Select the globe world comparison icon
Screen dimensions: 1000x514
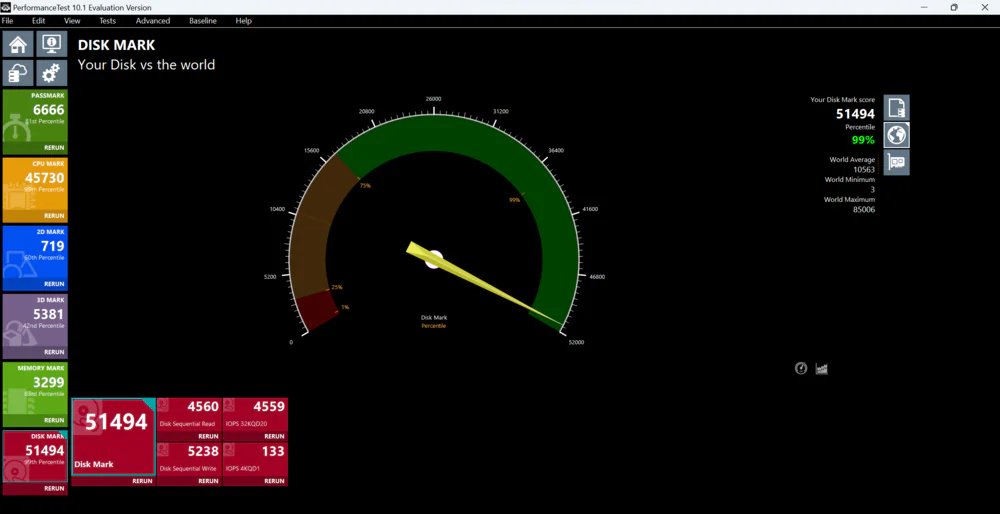click(897, 135)
